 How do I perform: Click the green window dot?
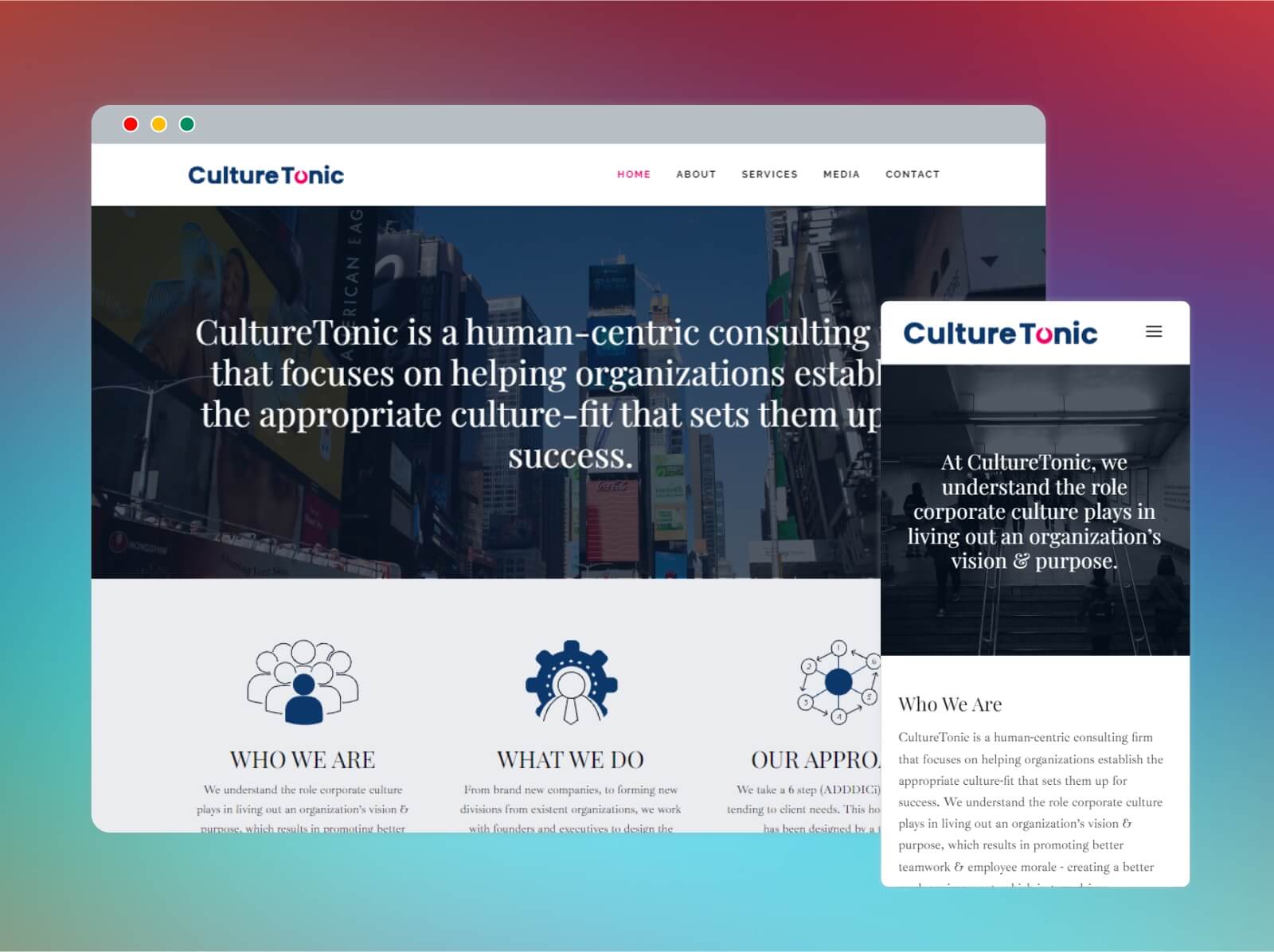click(187, 124)
